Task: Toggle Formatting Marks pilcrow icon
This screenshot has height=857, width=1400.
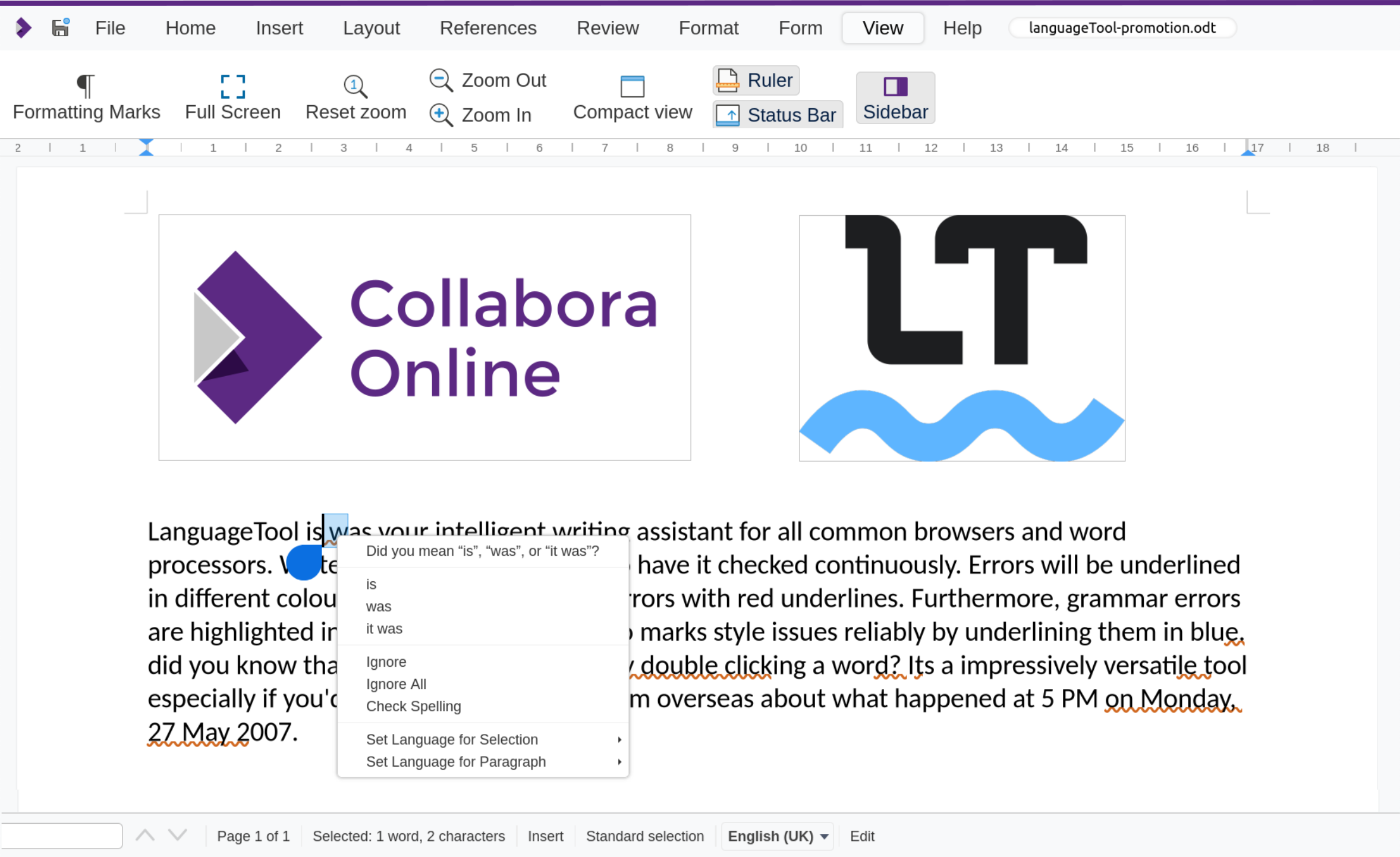Action: click(86, 86)
